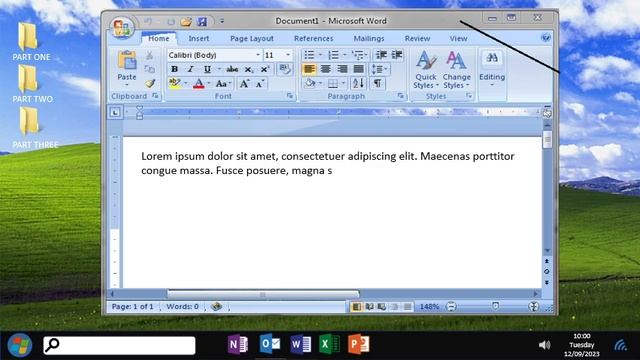The image size is (640, 360).
Task: Click the Grow Font icon
Action: 244,84
